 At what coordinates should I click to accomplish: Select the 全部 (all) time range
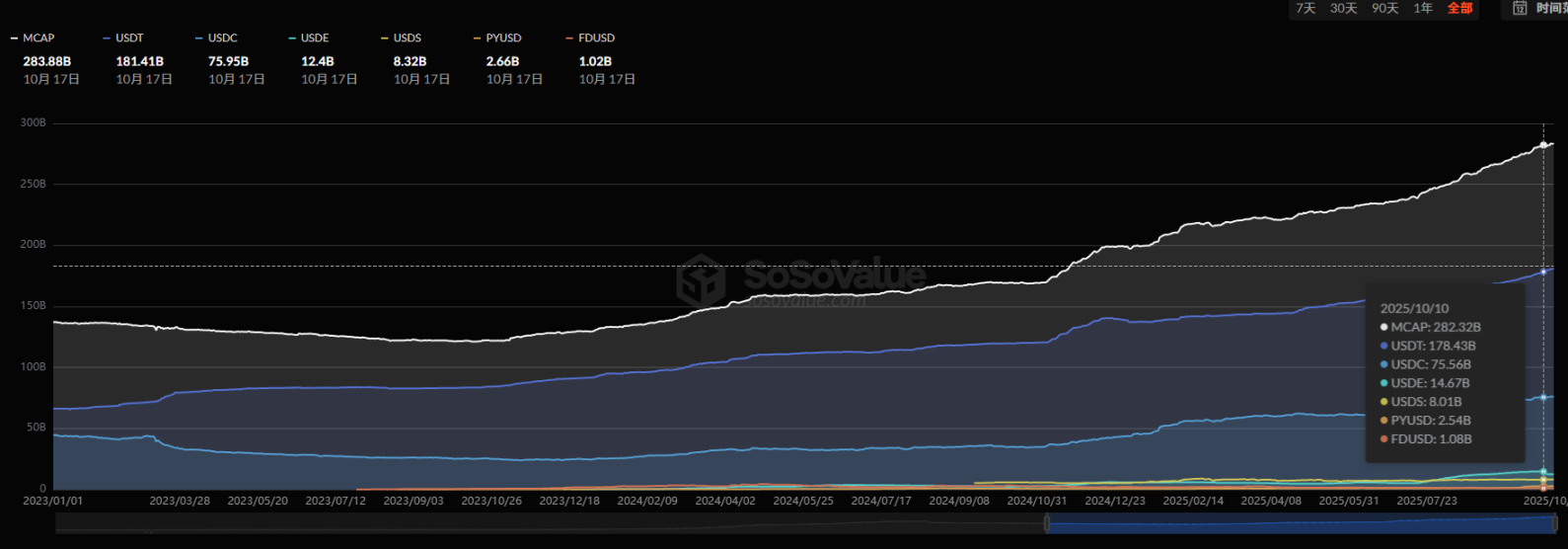pos(1459,9)
